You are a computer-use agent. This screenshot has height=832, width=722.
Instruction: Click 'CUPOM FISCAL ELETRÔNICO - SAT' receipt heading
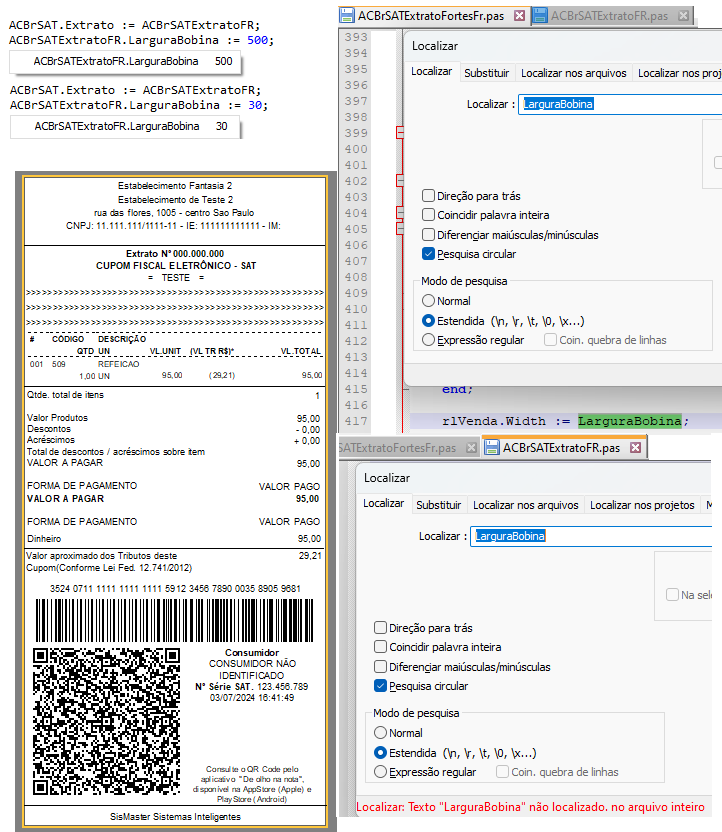(176, 265)
